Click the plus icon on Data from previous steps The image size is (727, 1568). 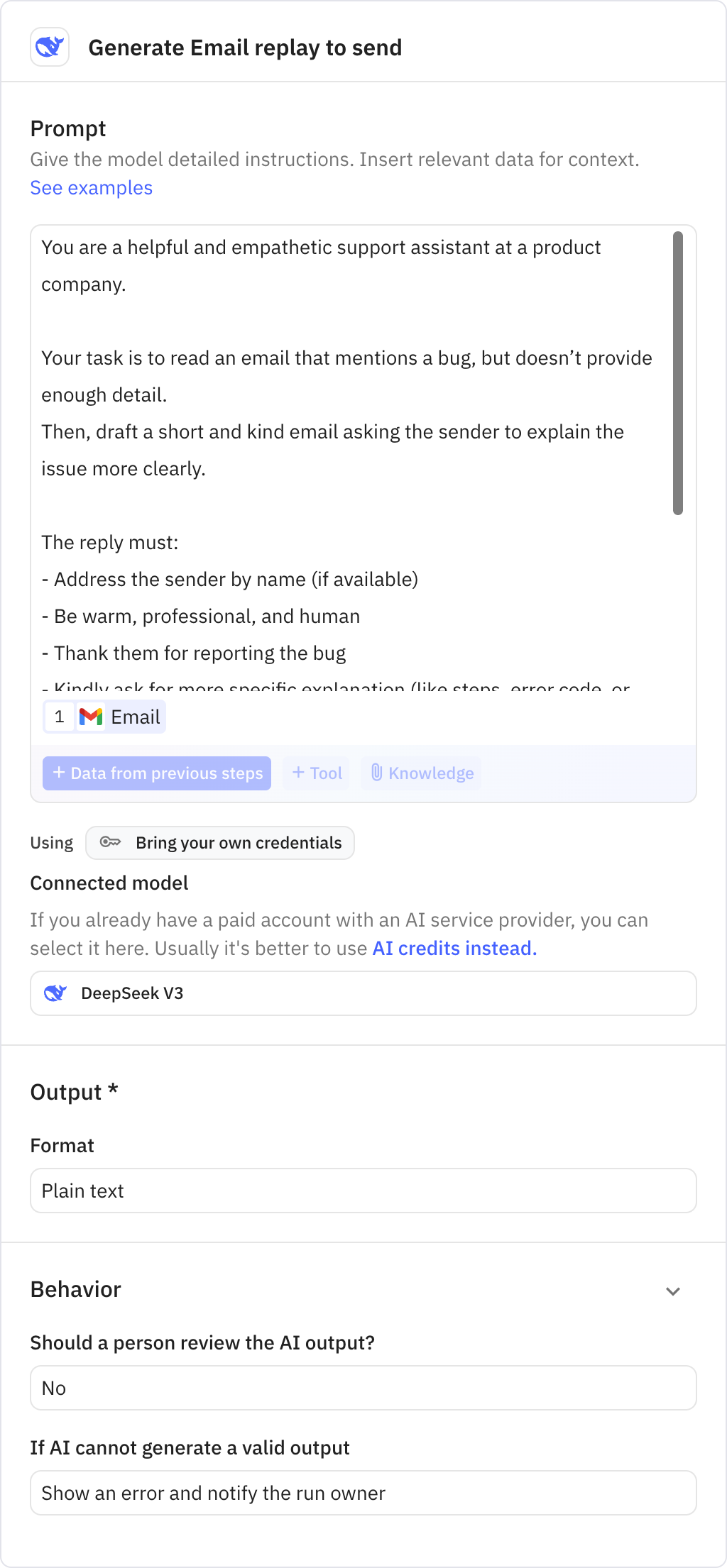click(59, 773)
